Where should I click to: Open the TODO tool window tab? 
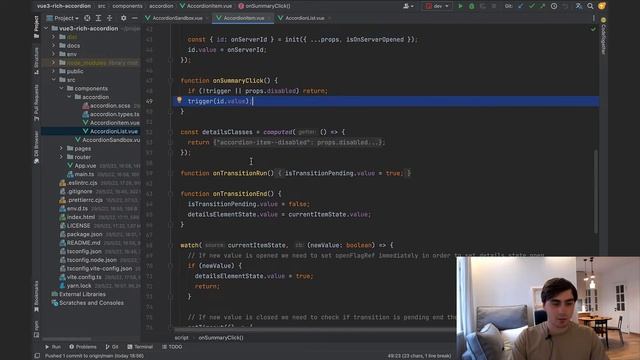coord(172,347)
